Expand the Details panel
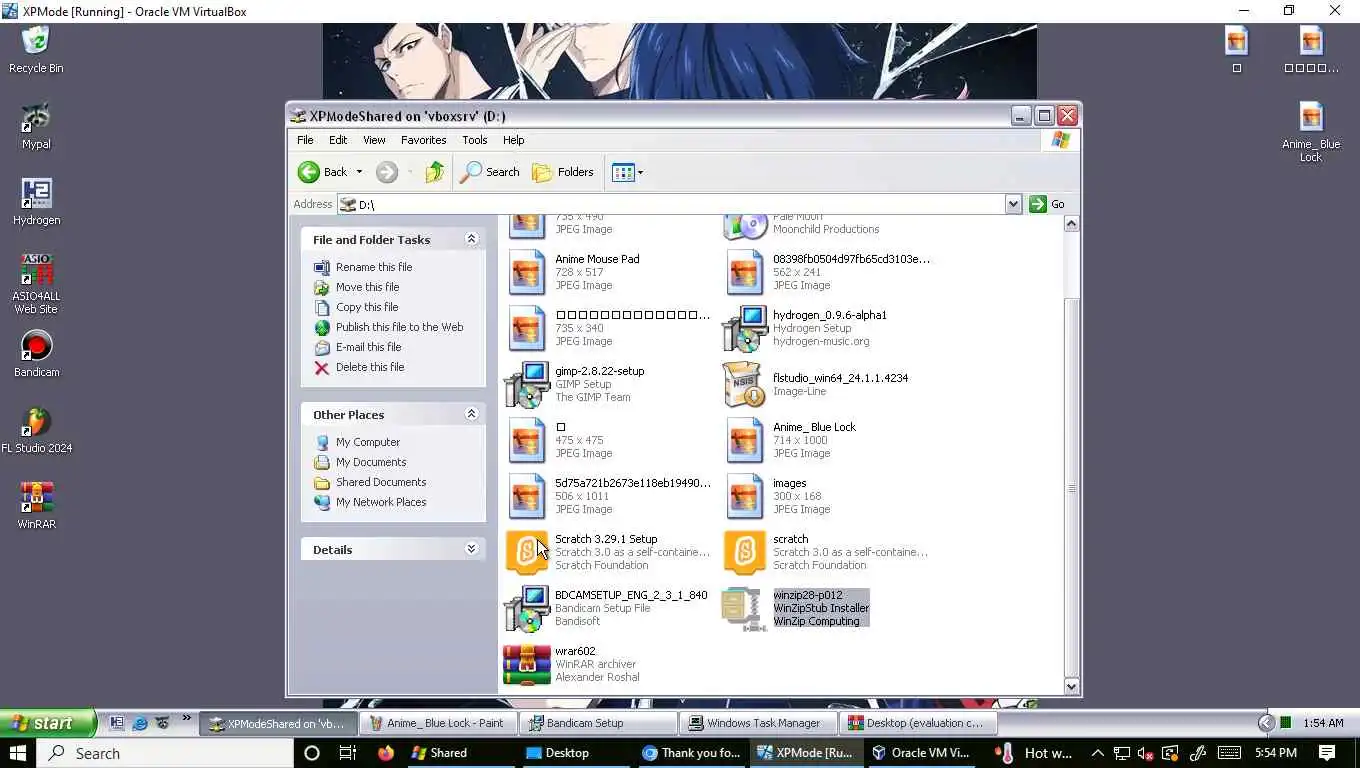This screenshot has width=1360, height=768. point(471,549)
